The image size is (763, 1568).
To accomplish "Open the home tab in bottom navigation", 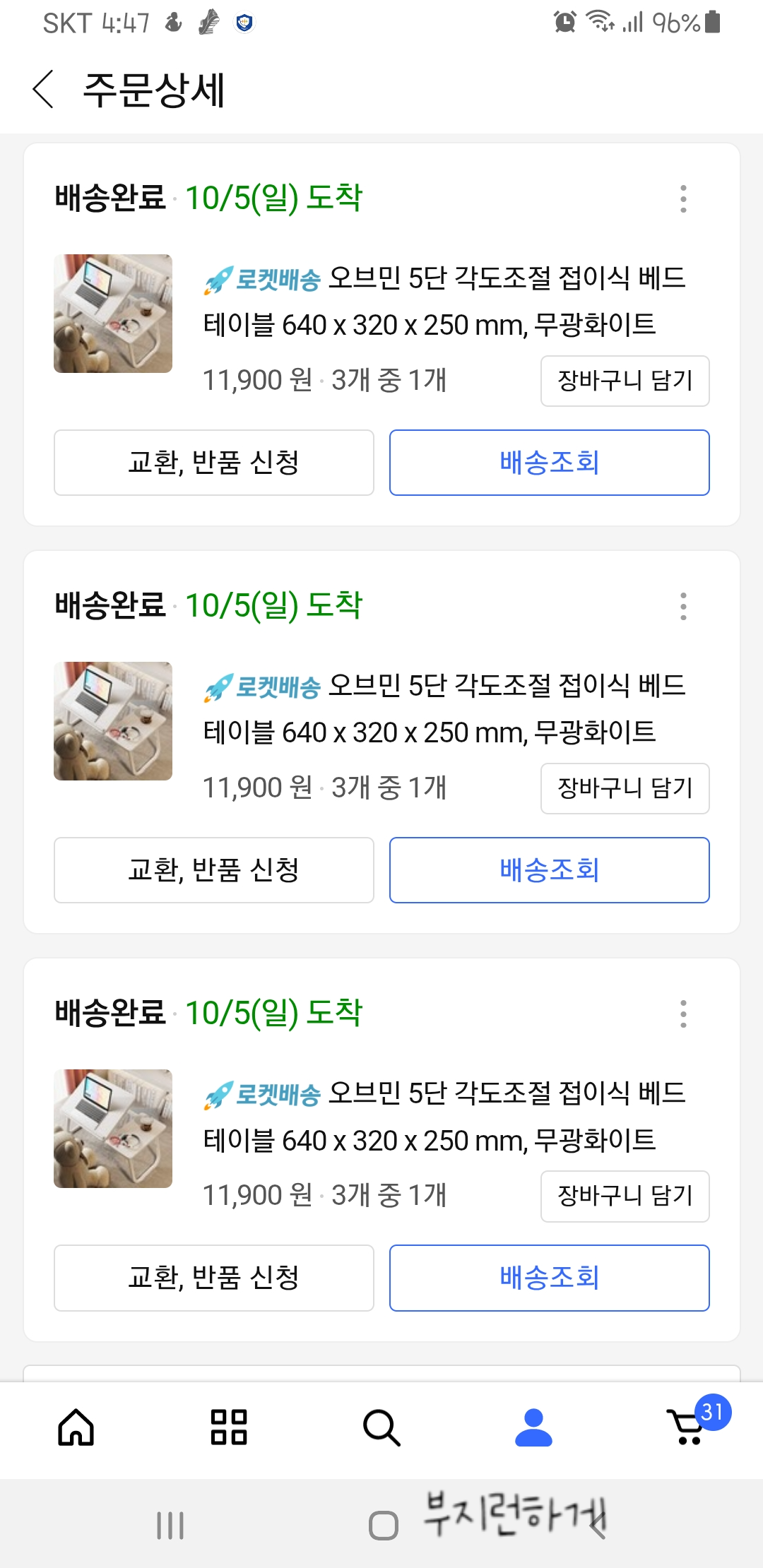I will point(76,1427).
